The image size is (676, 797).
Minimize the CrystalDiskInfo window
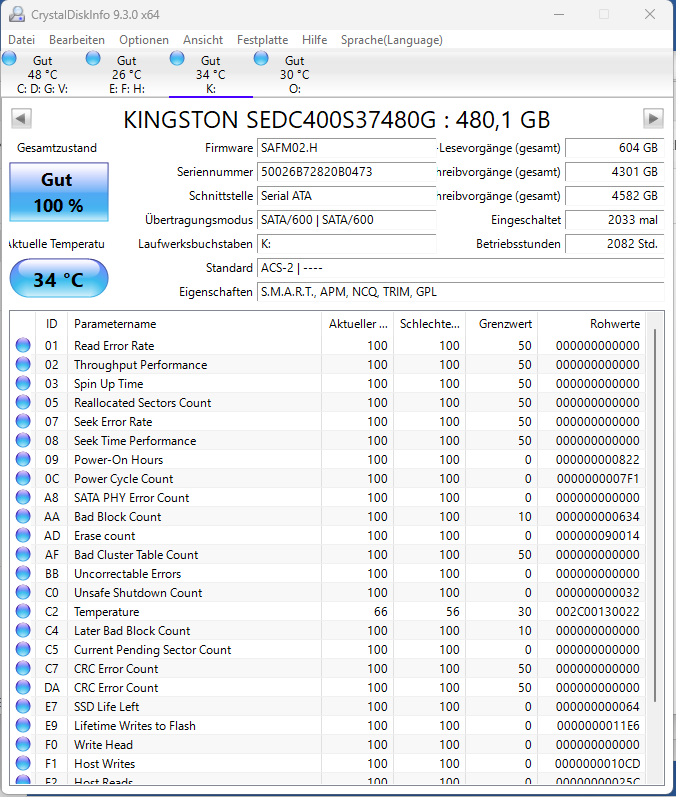pyautogui.click(x=559, y=14)
